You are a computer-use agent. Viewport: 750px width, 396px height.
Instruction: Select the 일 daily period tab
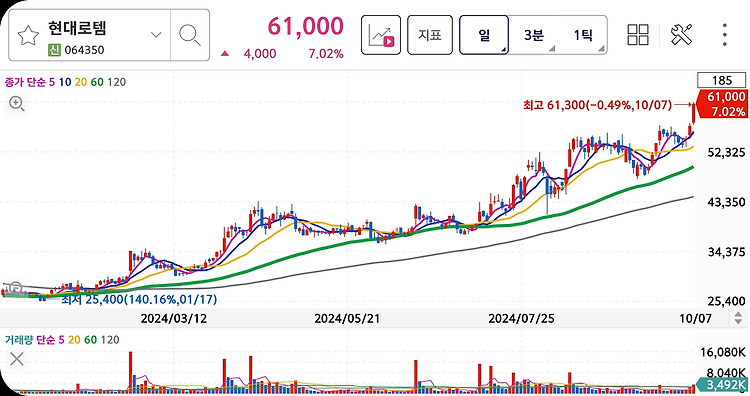(484, 35)
